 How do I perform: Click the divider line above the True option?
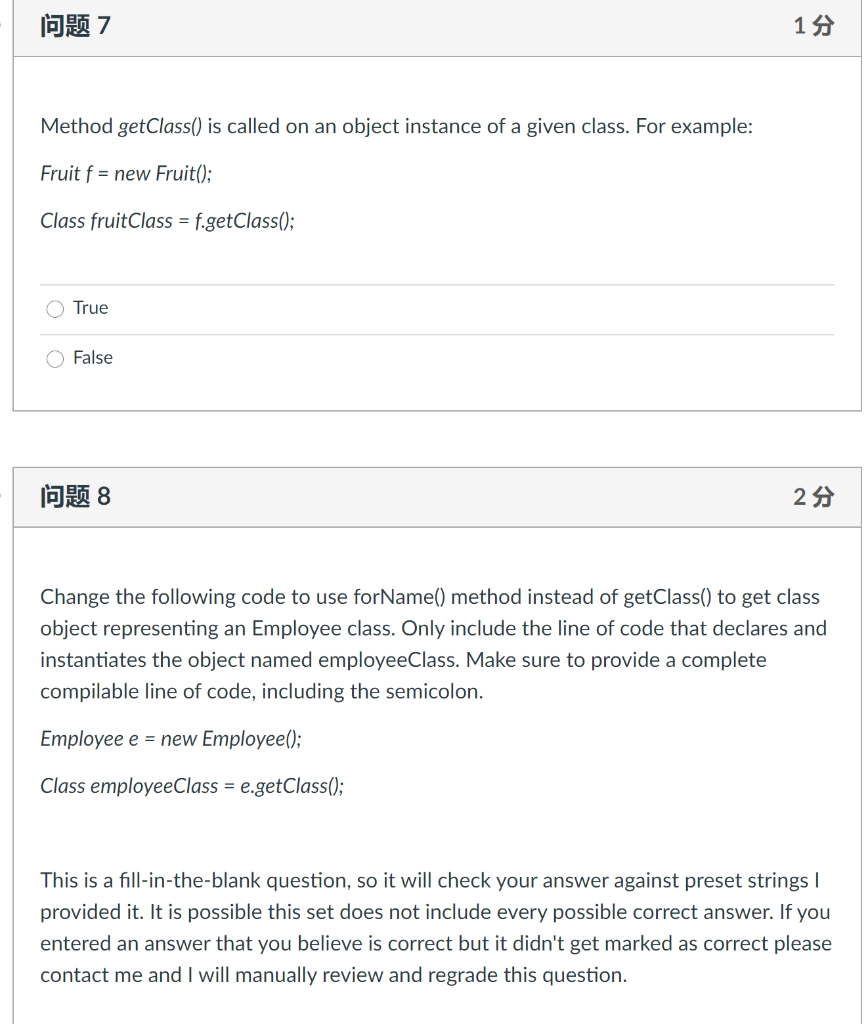(x=436, y=283)
